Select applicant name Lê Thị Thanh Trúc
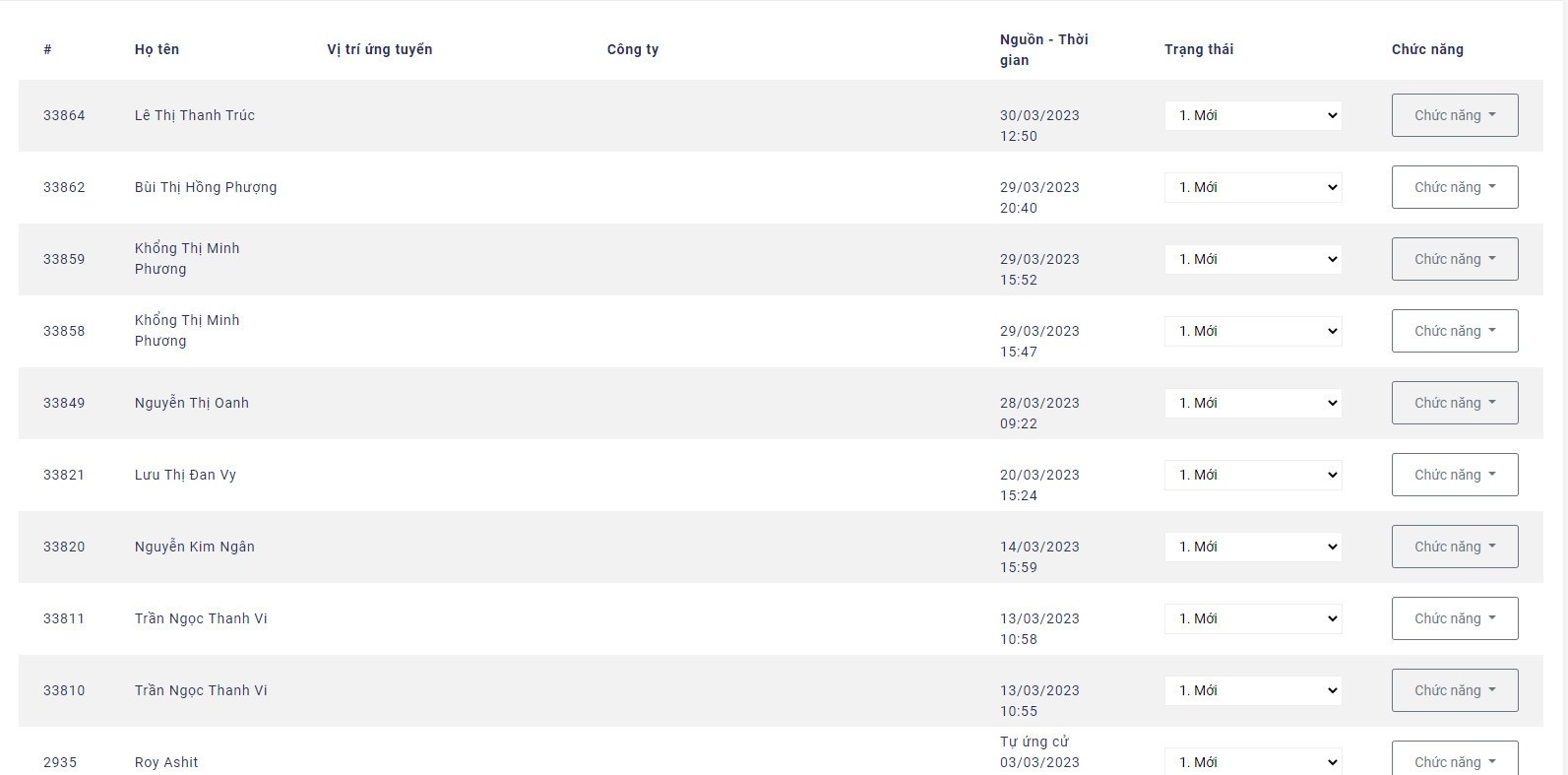The height and width of the screenshot is (775, 1568). [194, 115]
